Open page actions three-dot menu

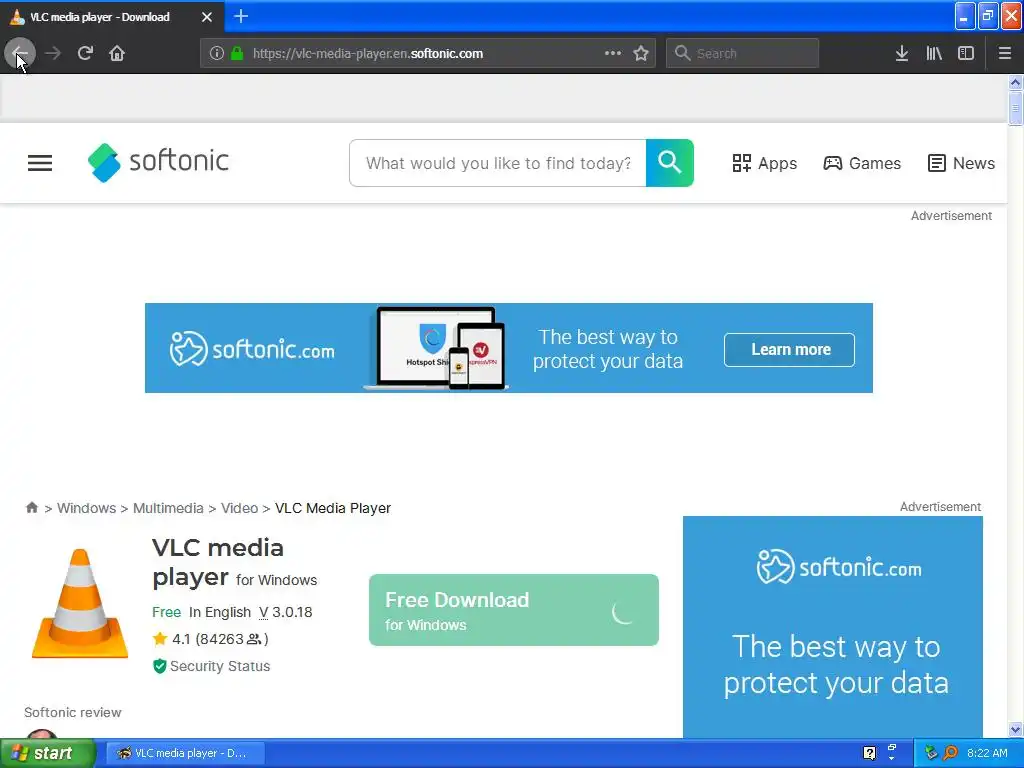pos(613,53)
